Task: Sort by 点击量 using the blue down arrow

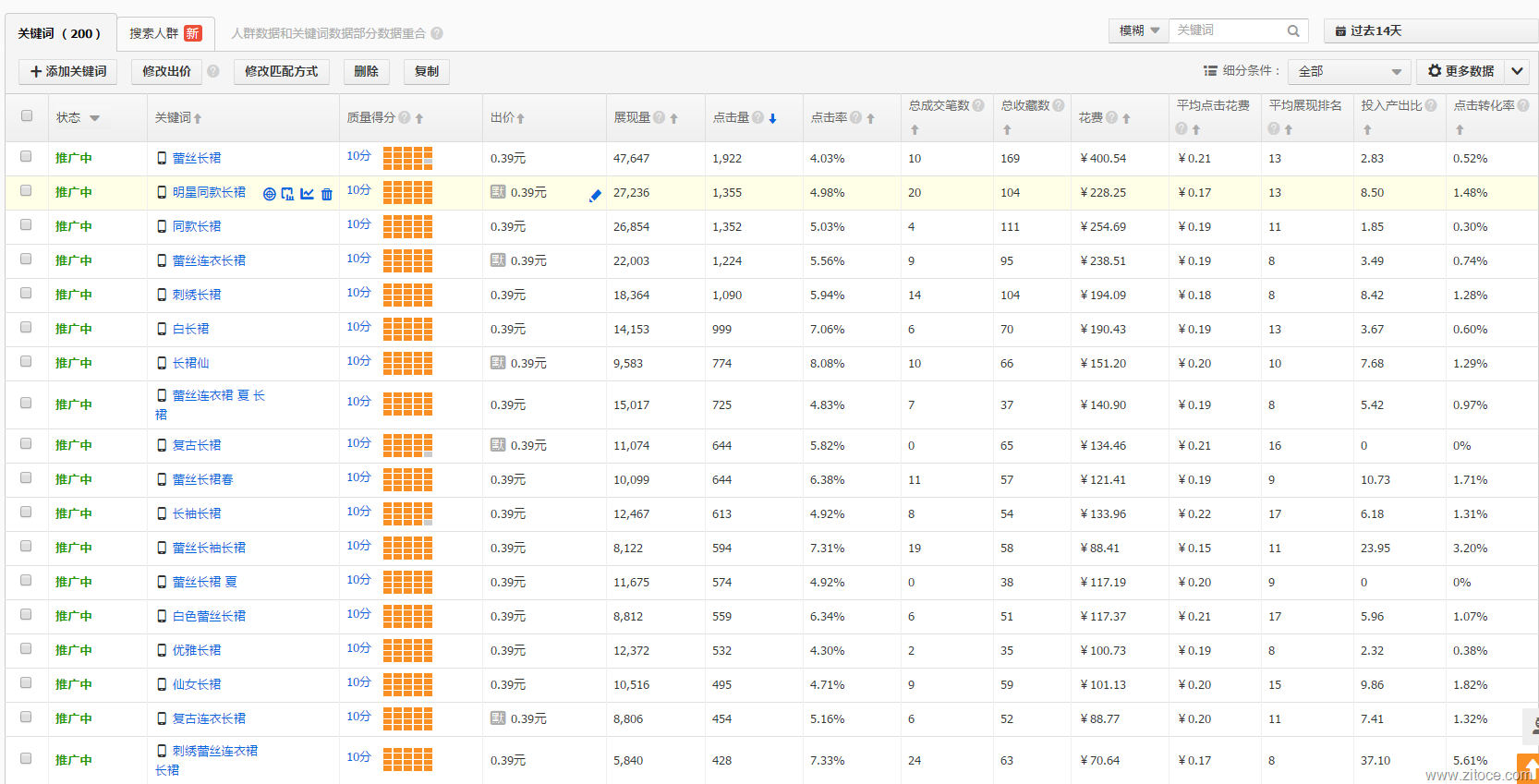Action: pyautogui.click(x=772, y=118)
